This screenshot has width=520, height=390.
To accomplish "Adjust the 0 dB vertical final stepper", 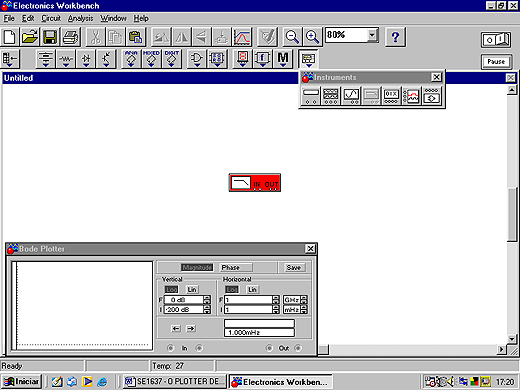I will [207, 300].
